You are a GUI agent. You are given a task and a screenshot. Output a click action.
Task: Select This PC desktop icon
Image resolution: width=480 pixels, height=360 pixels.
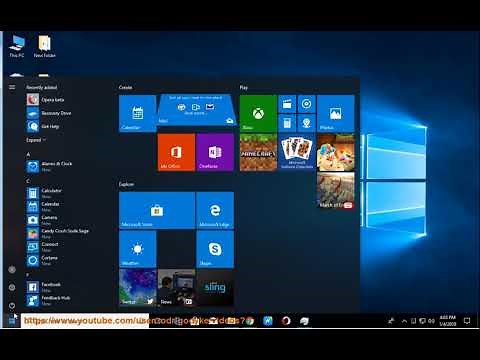17,46
